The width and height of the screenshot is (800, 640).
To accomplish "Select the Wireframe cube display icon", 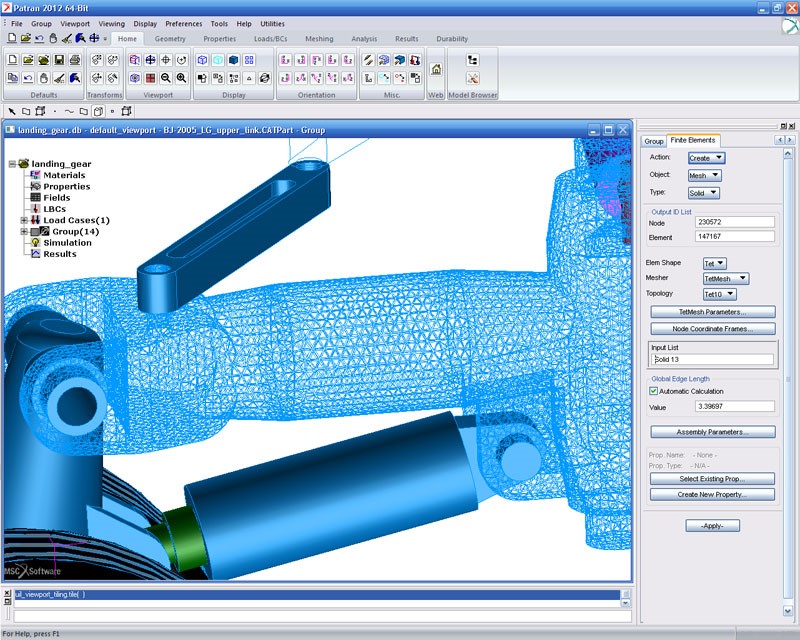I will [203, 60].
